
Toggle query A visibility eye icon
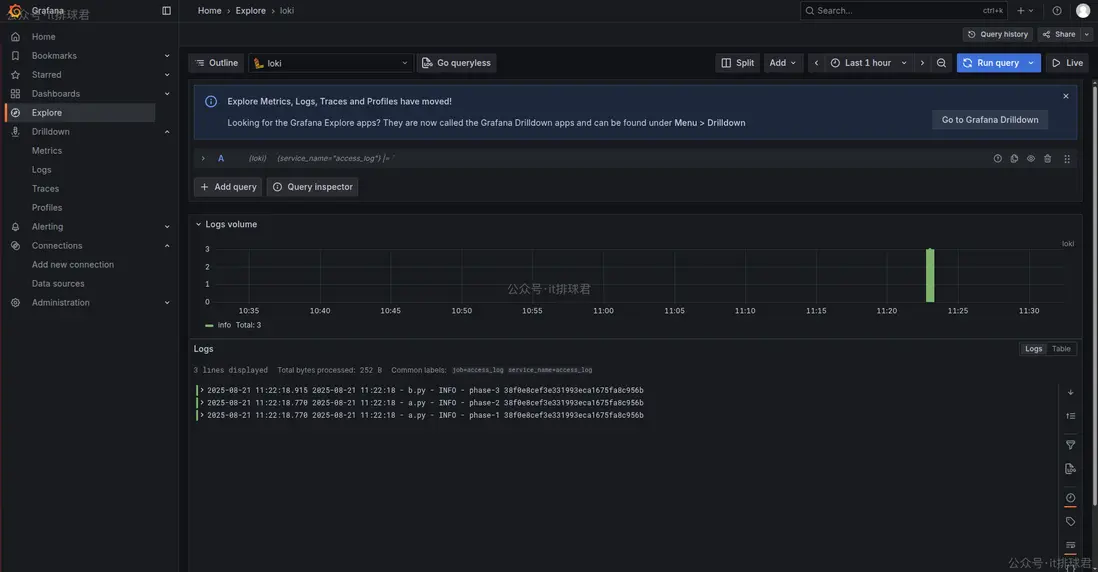point(1031,159)
